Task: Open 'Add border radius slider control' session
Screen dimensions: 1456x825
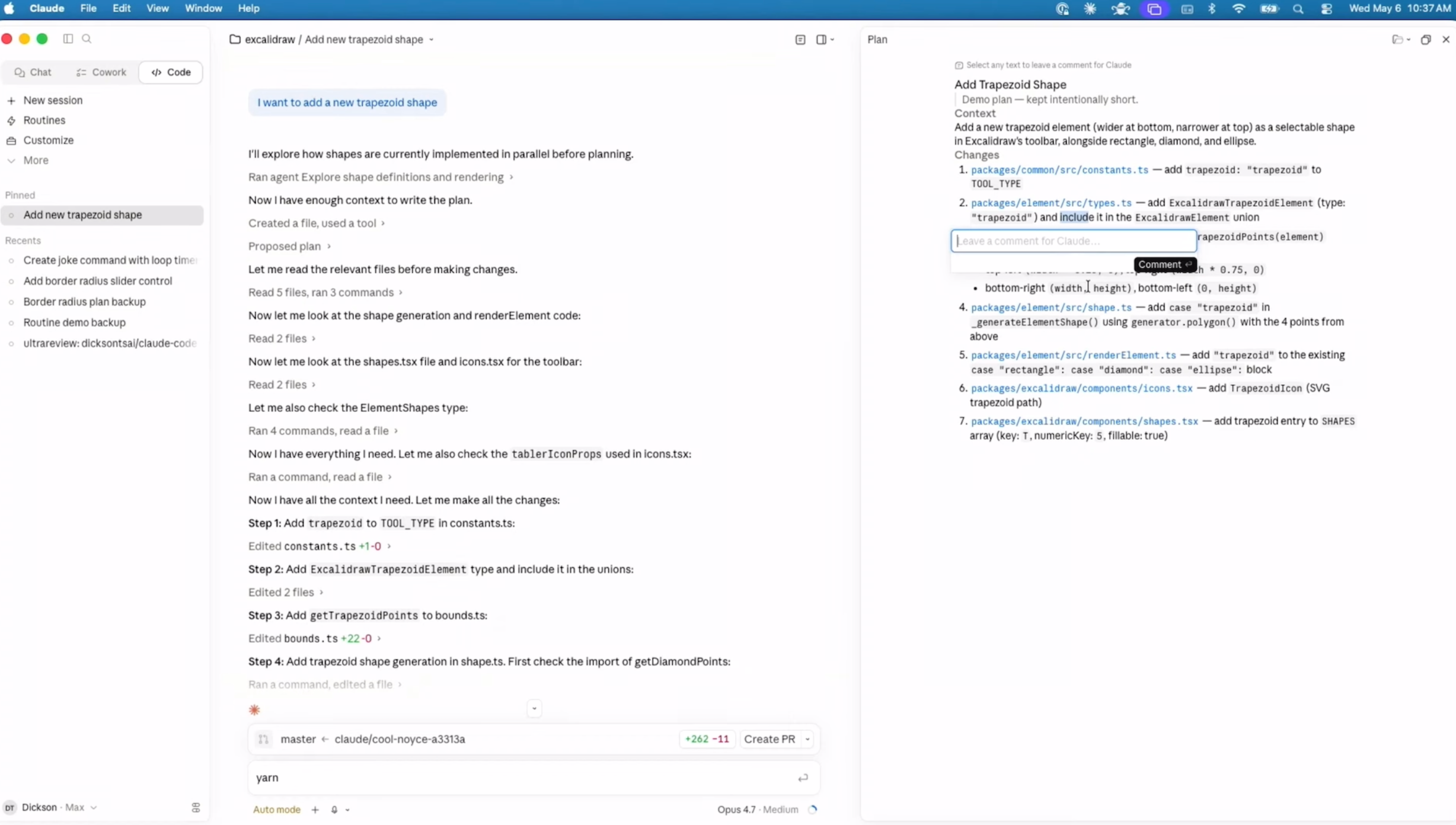Action: tap(103, 282)
